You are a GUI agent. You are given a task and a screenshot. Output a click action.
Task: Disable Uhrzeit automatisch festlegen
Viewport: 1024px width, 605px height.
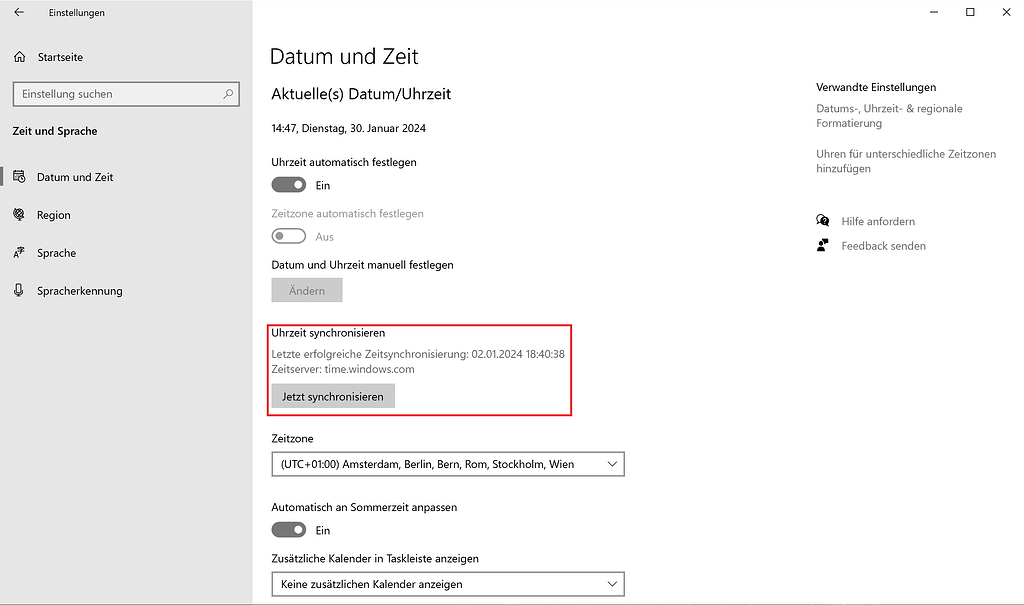pos(288,184)
